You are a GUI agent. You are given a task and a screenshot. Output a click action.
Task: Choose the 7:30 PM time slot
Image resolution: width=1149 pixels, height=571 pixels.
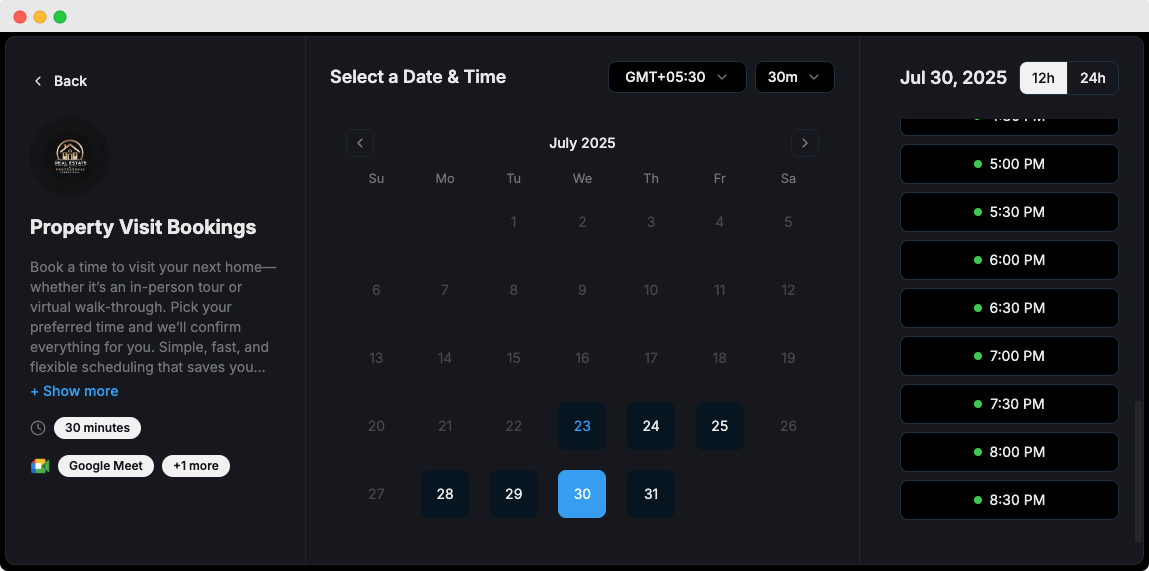point(1009,404)
